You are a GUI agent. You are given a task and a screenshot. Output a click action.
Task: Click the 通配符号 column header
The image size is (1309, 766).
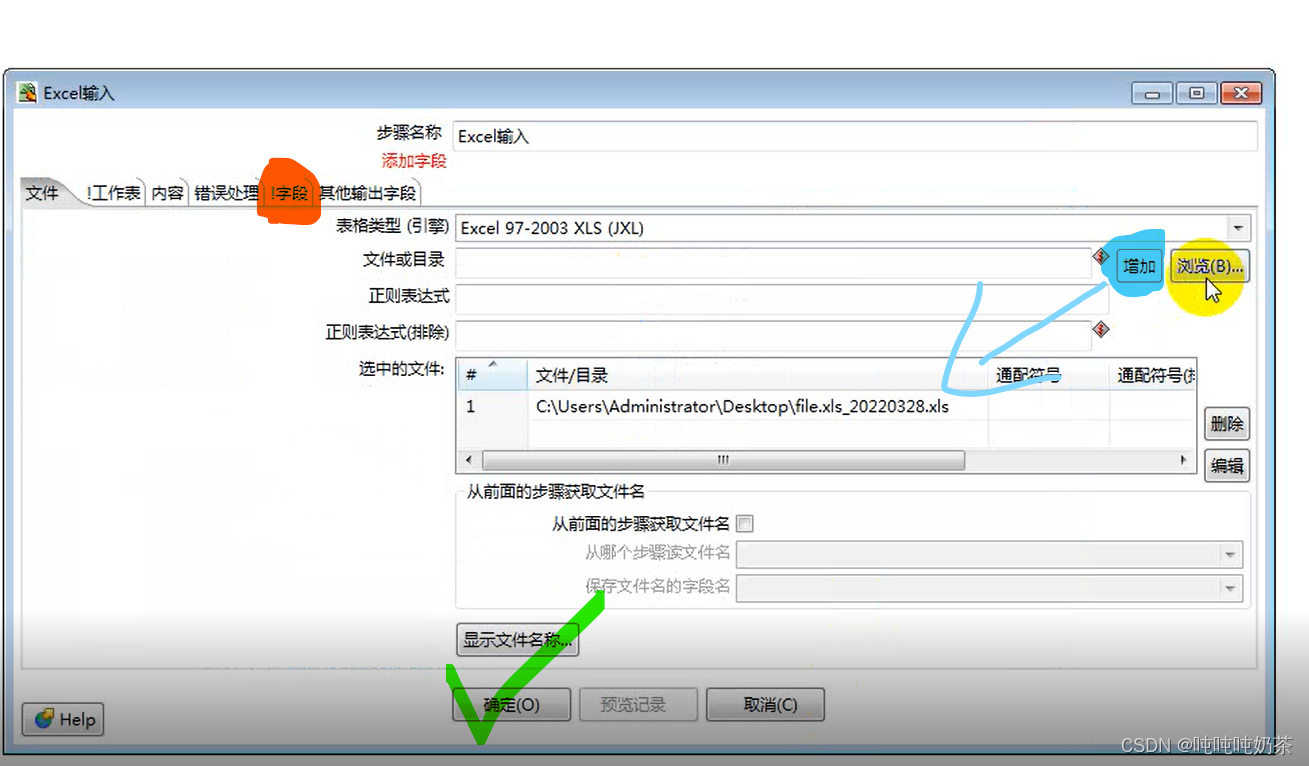pyautogui.click(x=1048, y=376)
